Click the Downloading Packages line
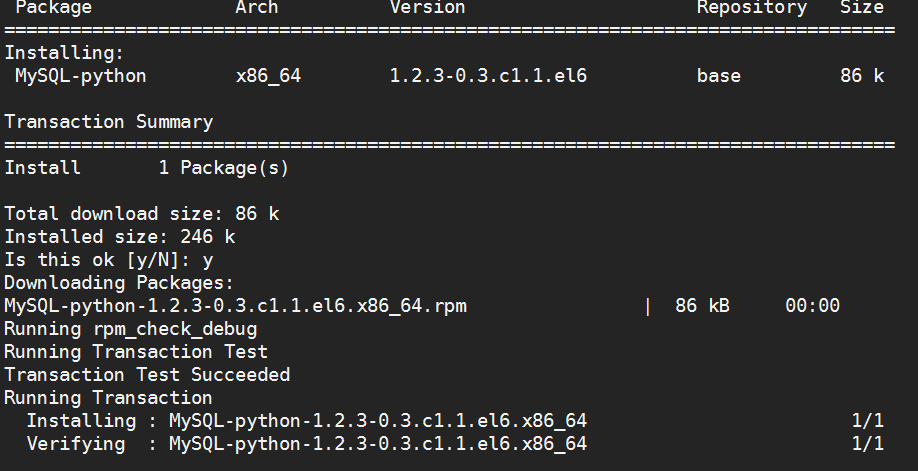 click(119, 283)
